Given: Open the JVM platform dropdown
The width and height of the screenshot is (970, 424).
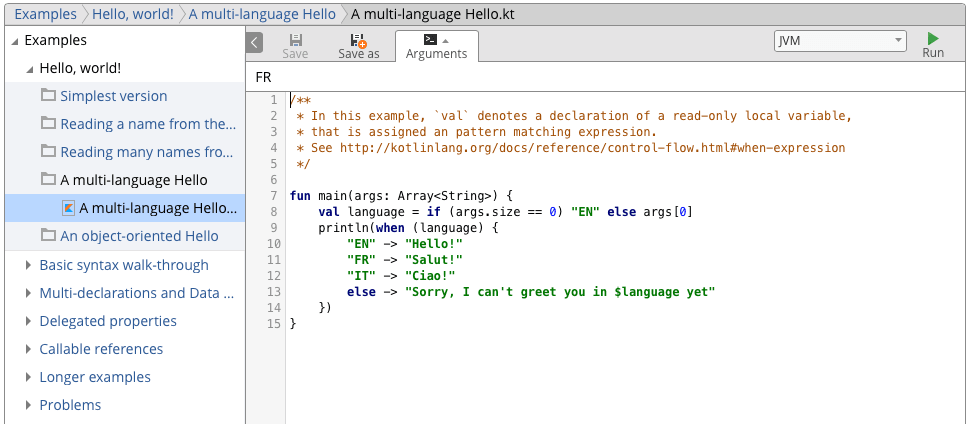Looking at the screenshot, I should [x=840, y=41].
